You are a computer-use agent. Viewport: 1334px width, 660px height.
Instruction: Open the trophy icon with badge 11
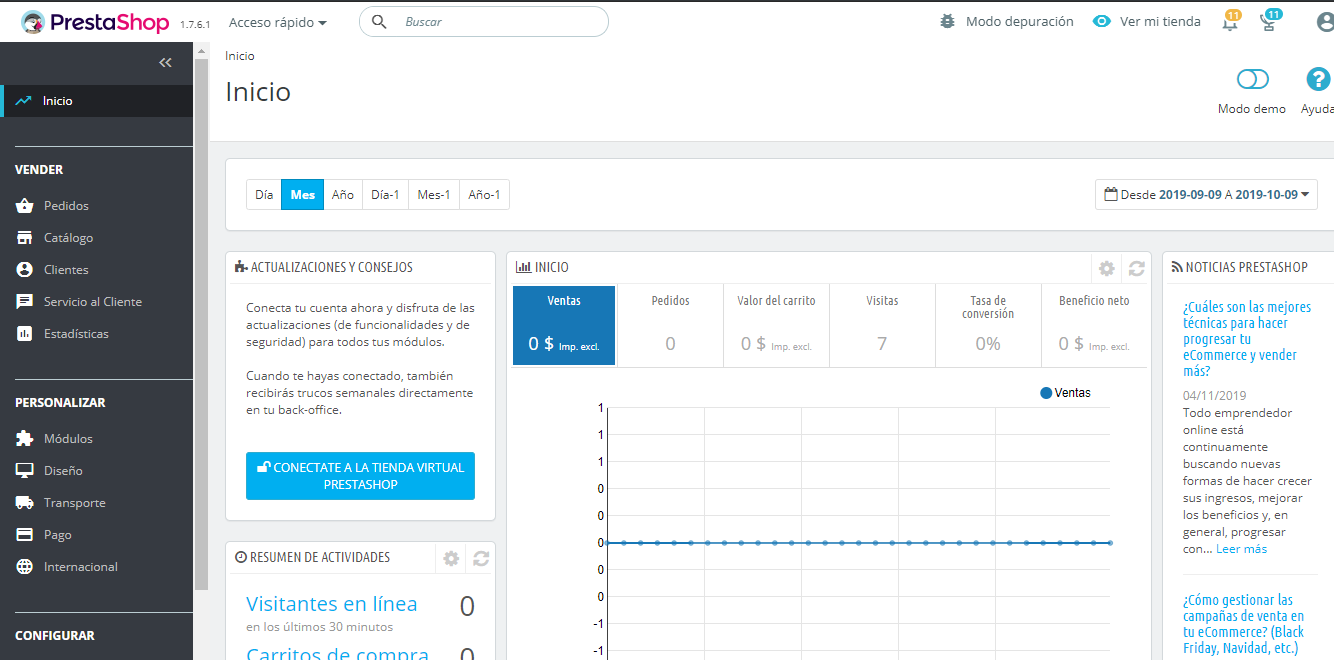pos(1270,21)
